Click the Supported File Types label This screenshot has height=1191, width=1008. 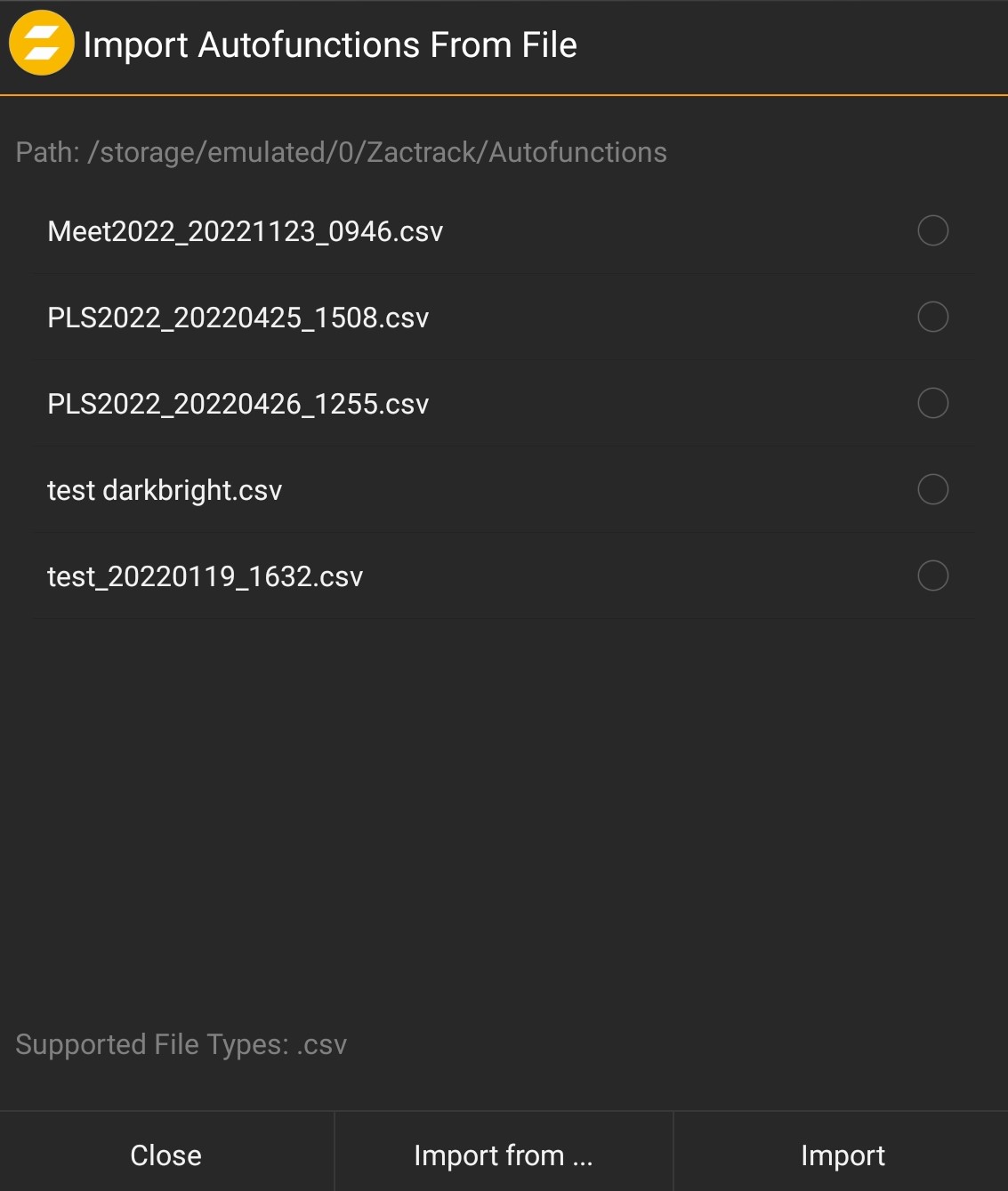tap(181, 1044)
